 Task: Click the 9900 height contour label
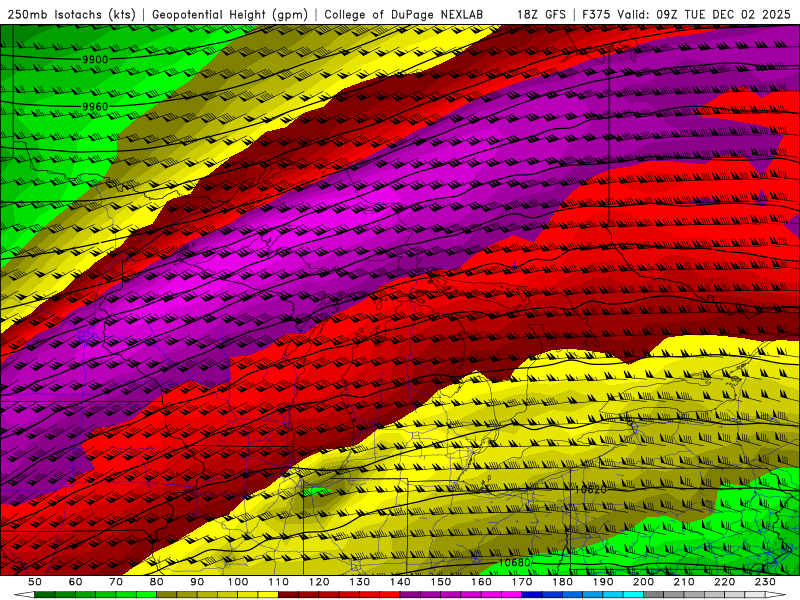click(x=95, y=60)
